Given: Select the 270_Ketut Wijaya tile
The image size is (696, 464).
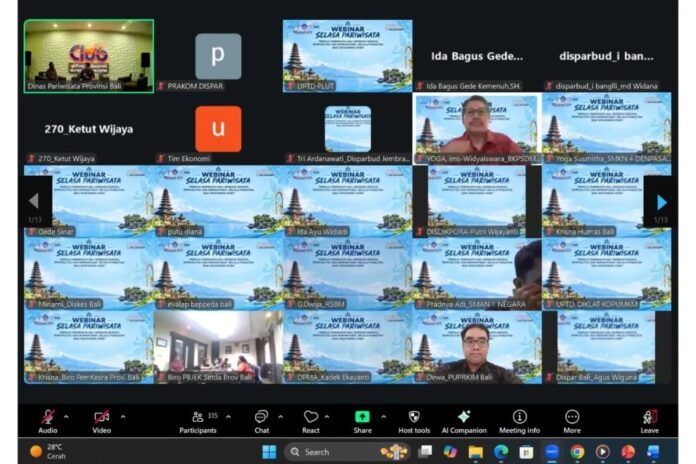Looking at the screenshot, I should point(89,129).
